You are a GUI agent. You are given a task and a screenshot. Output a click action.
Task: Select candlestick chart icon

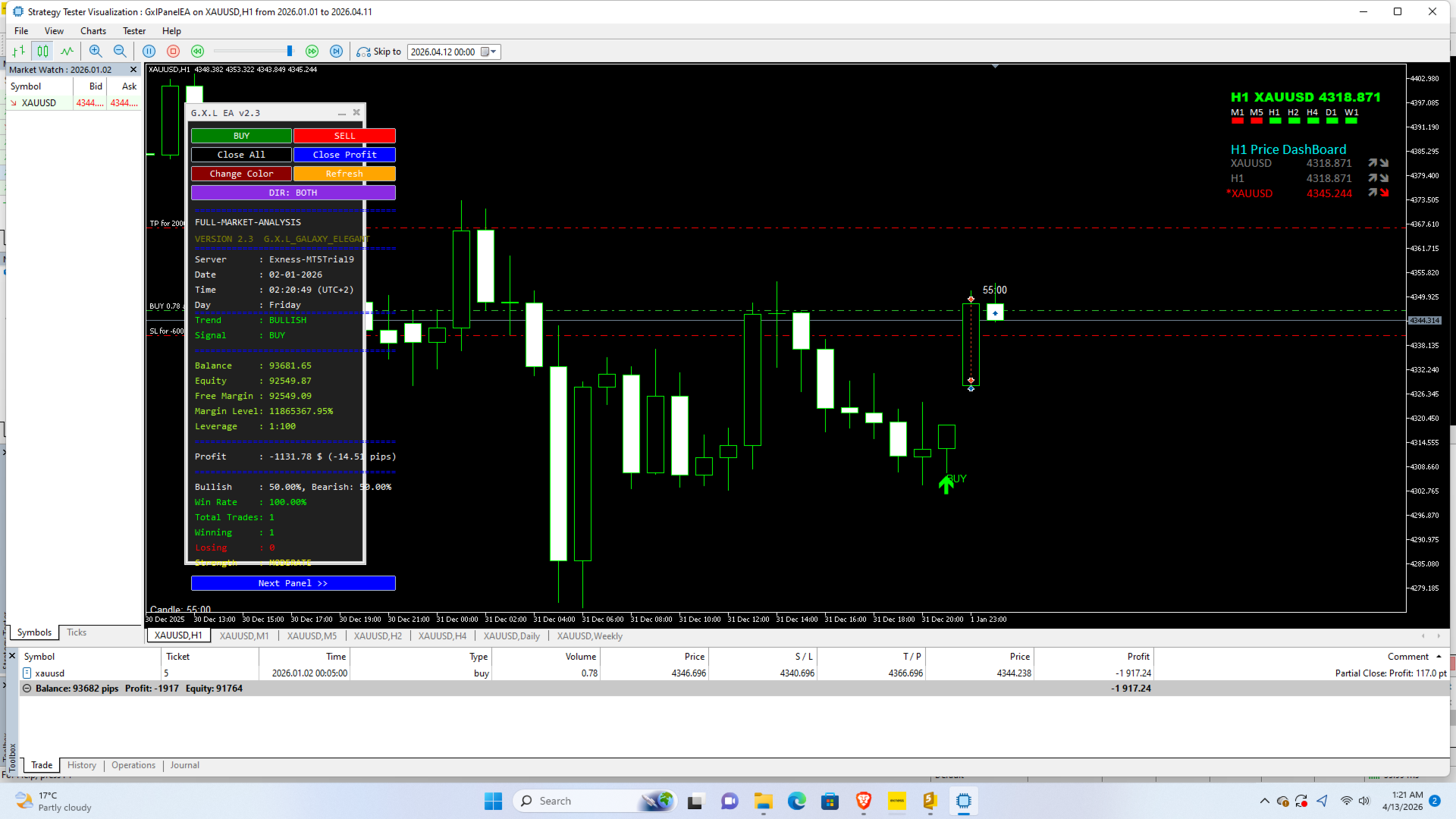[x=42, y=52]
